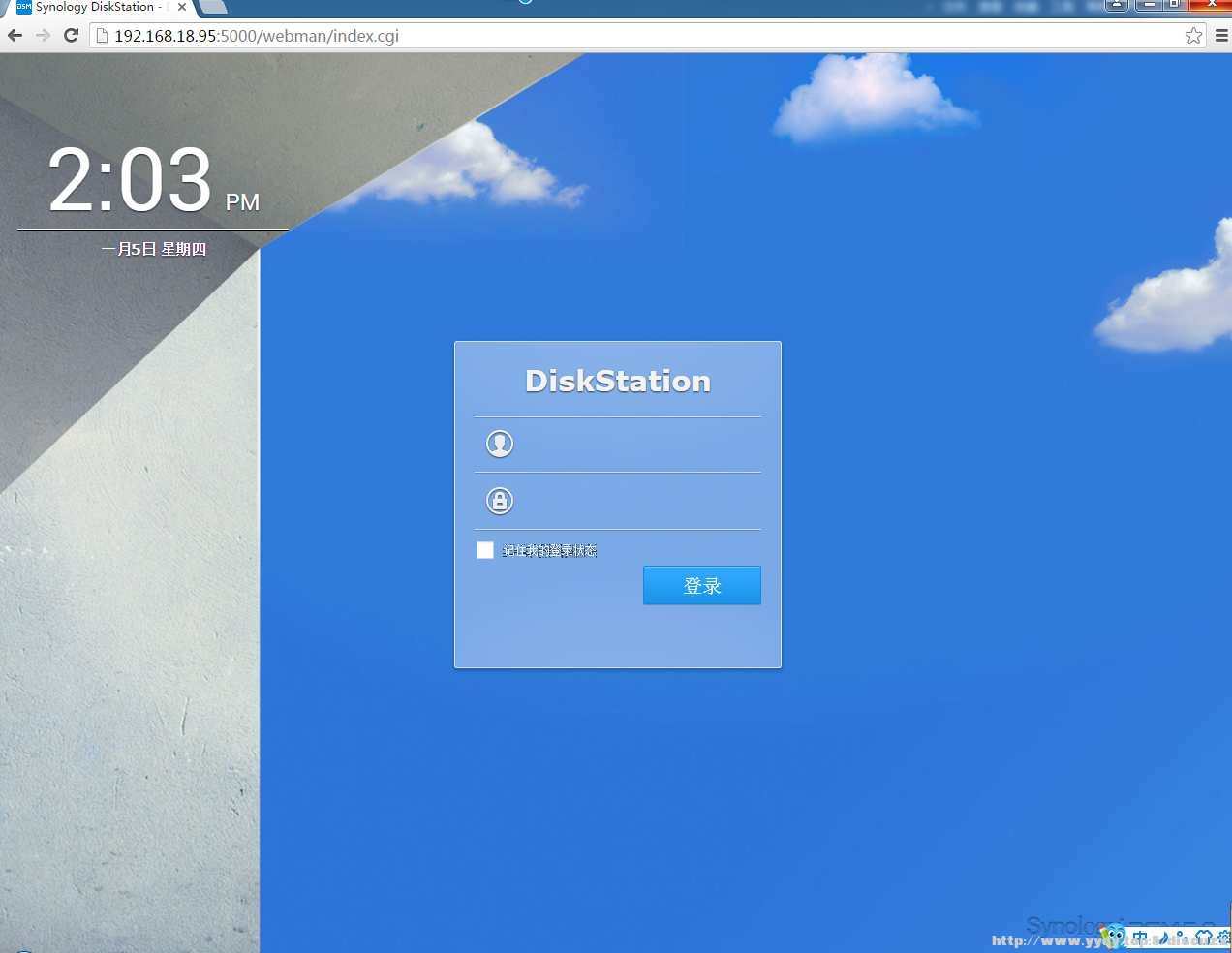The width and height of the screenshot is (1232, 953).
Task: Open the Chrome user profile button
Action: point(1117,5)
